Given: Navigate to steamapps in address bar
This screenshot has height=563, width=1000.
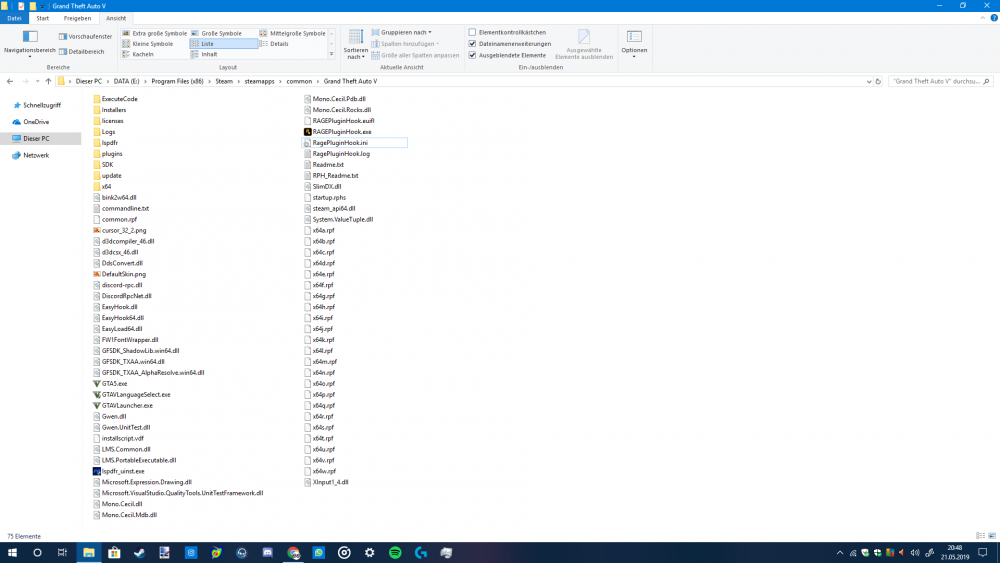Looking at the screenshot, I should coord(260,82).
